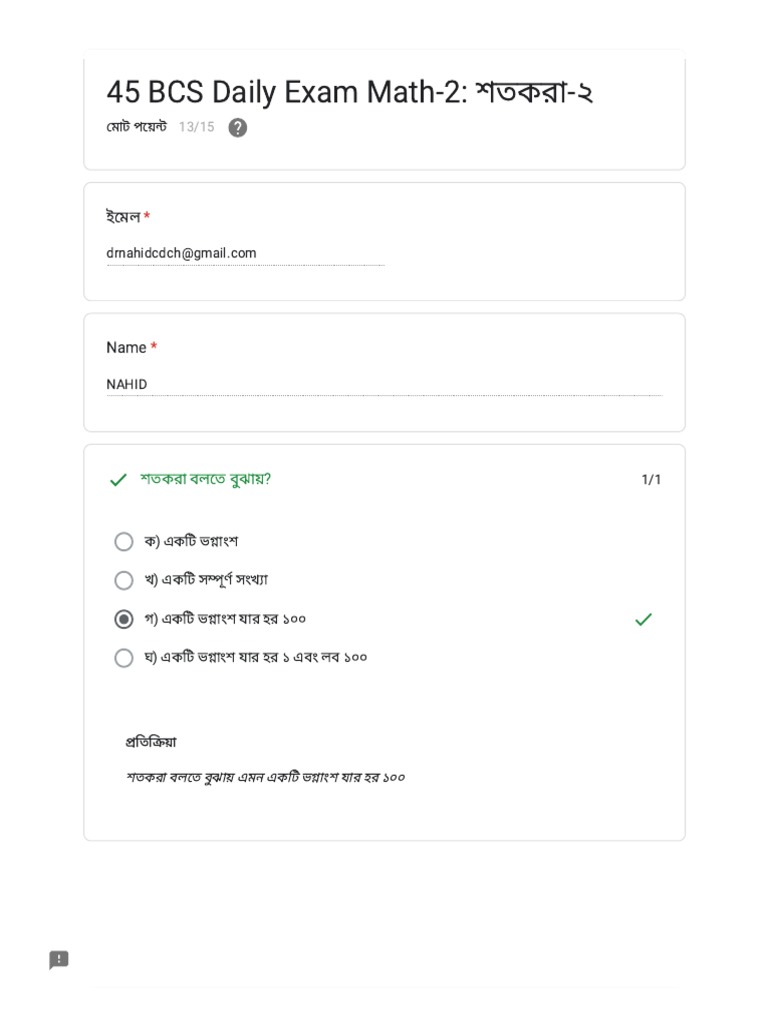Click the মোট পয়েন্ট label
The image size is (768, 1024).
coord(136,128)
